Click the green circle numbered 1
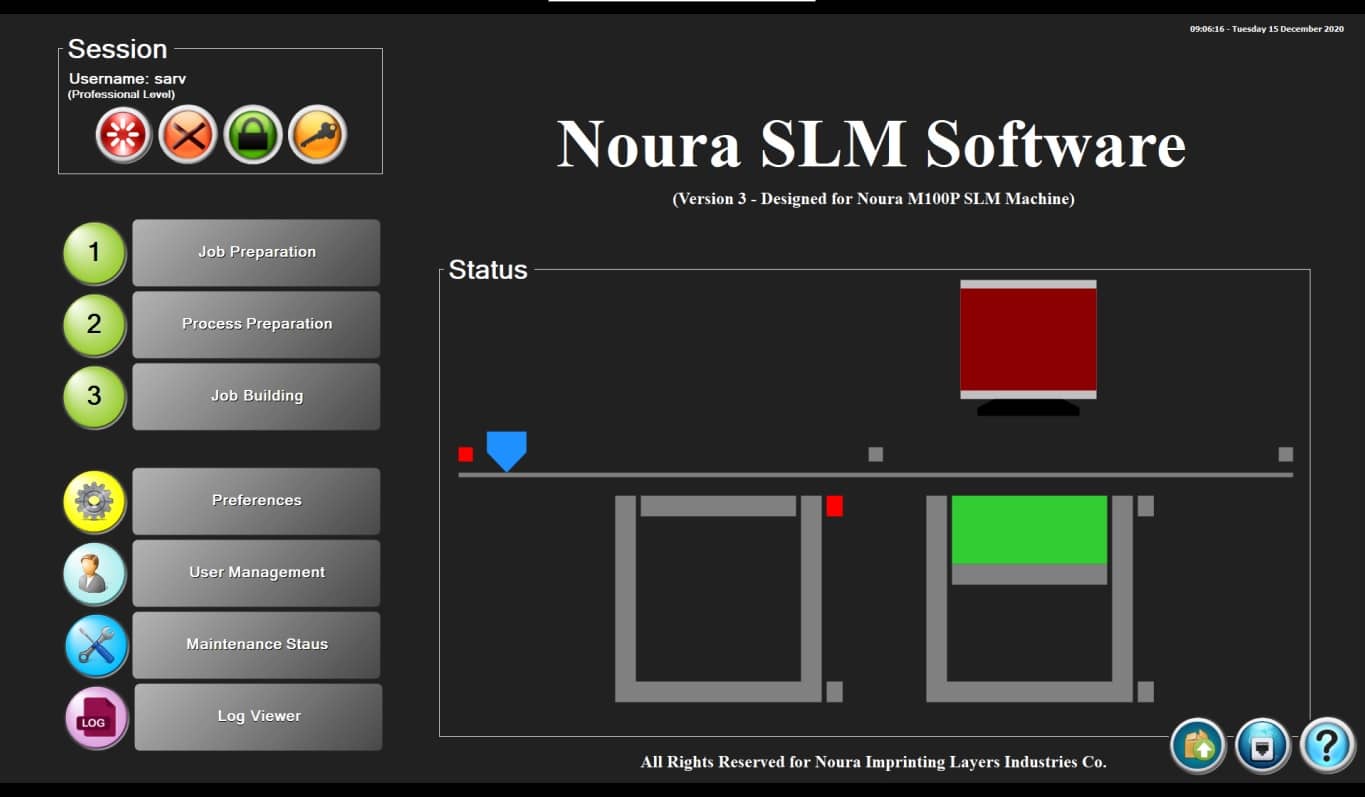 pyautogui.click(x=94, y=252)
